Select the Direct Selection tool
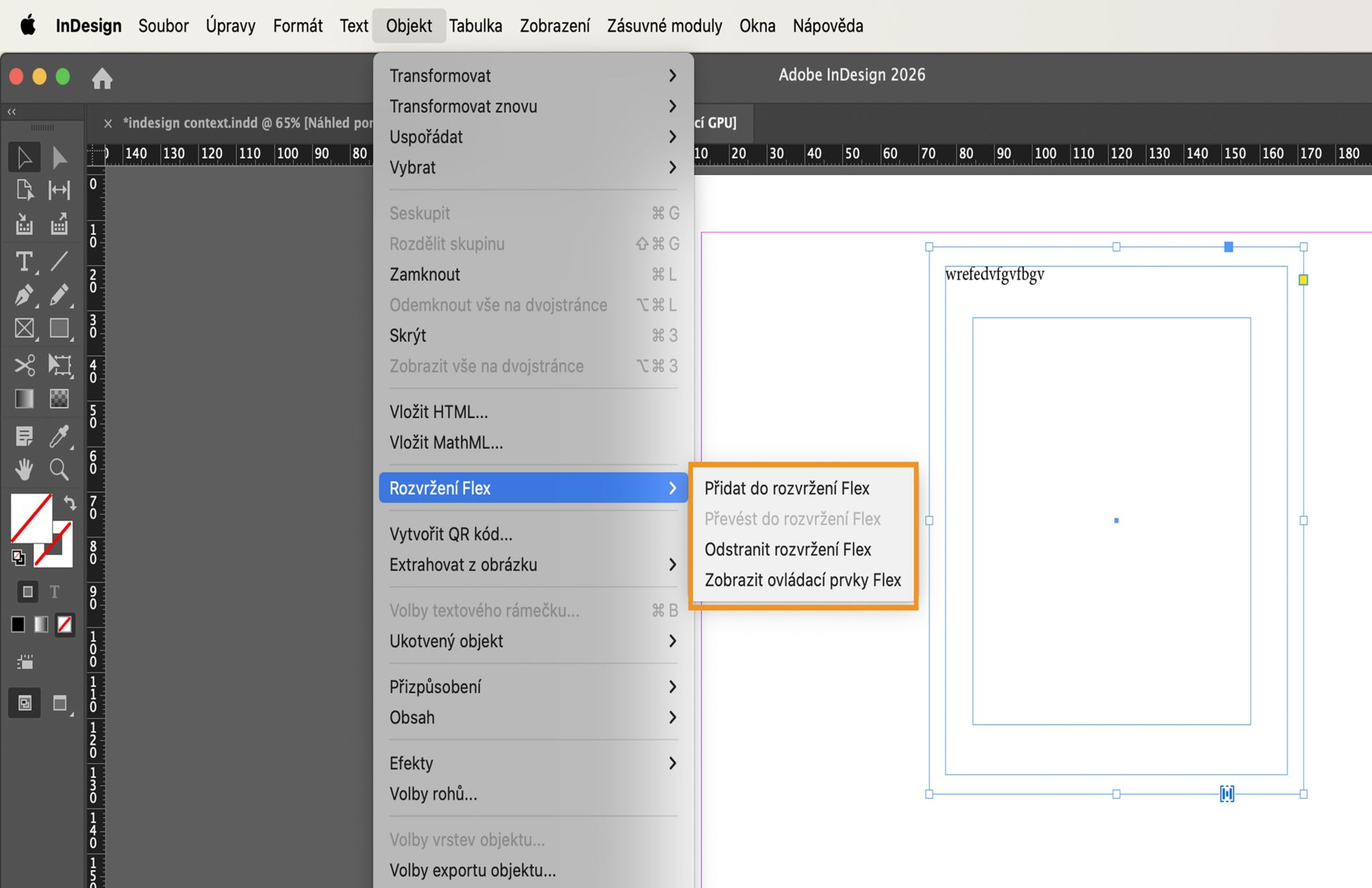Viewport: 1372px width, 888px height. [60, 157]
